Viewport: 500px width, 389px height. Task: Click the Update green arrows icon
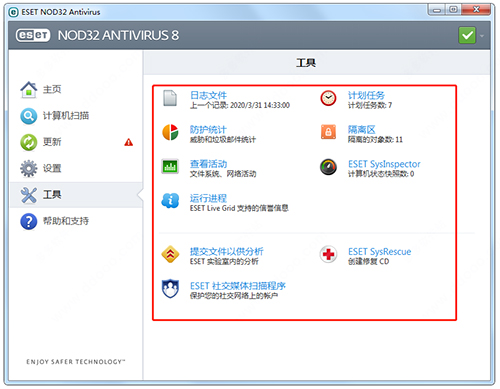pyautogui.click(x=29, y=142)
